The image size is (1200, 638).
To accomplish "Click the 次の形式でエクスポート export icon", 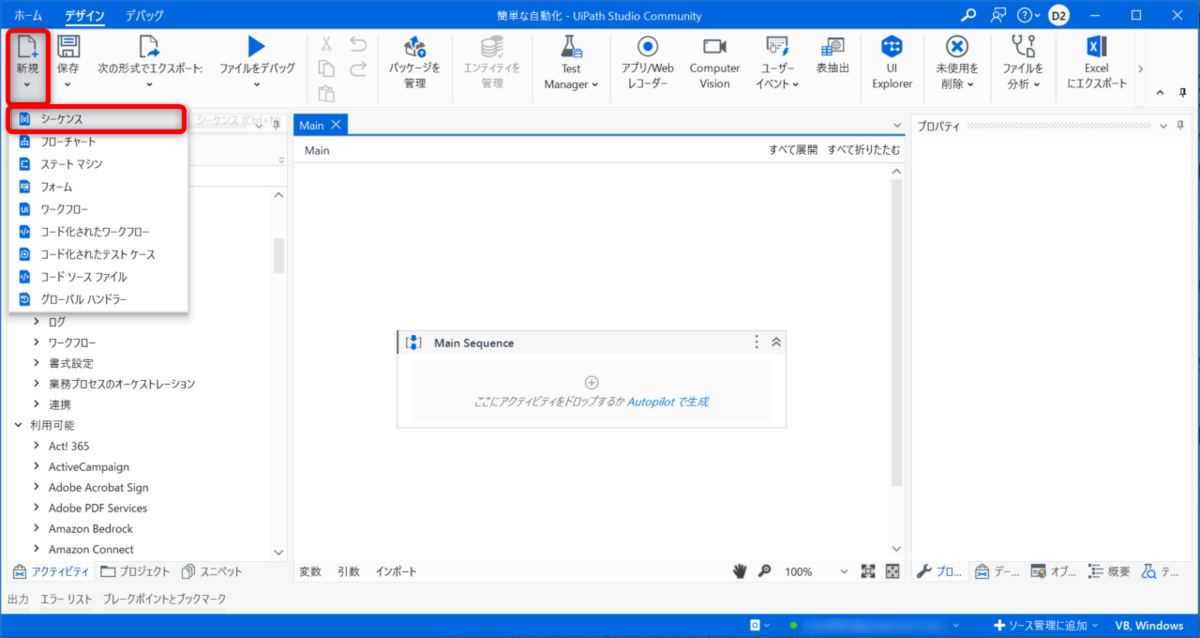I will point(149,45).
